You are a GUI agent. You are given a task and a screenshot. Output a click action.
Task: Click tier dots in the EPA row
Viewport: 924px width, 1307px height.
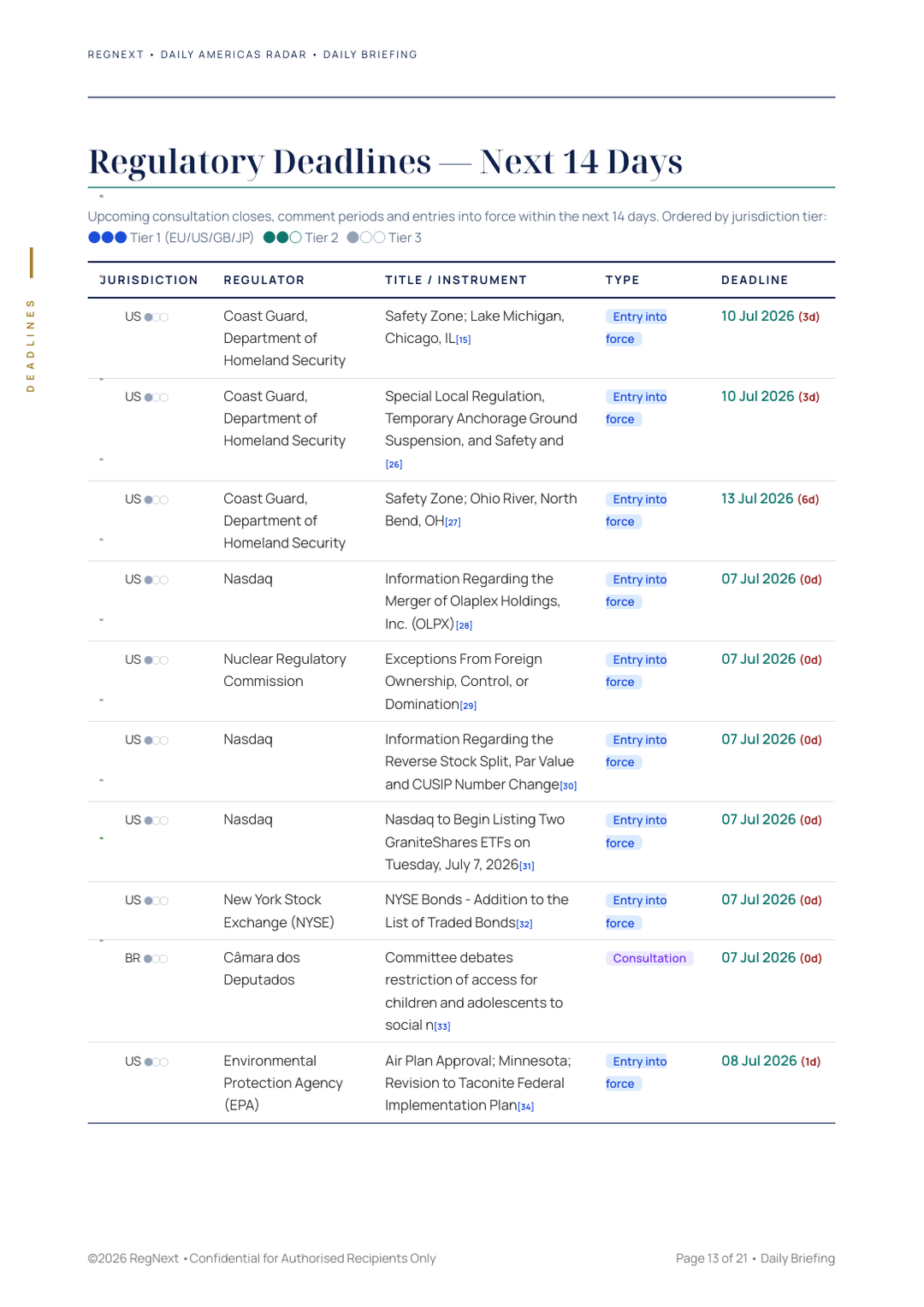click(x=157, y=1062)
